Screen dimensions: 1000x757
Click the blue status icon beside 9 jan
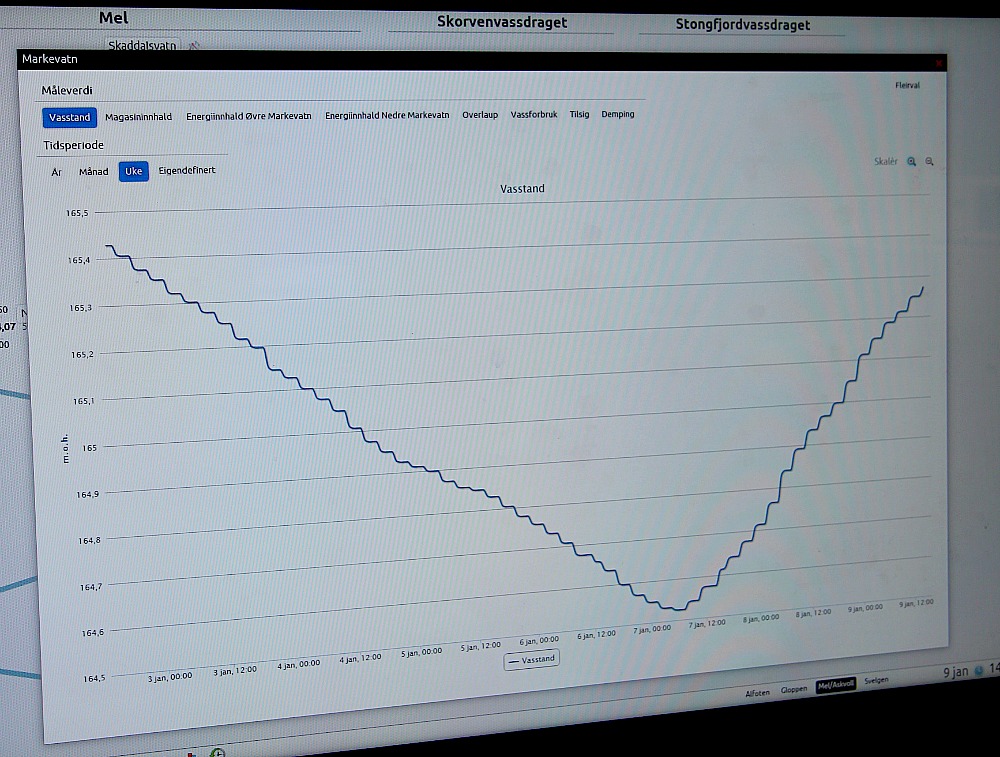coord(979,671)
